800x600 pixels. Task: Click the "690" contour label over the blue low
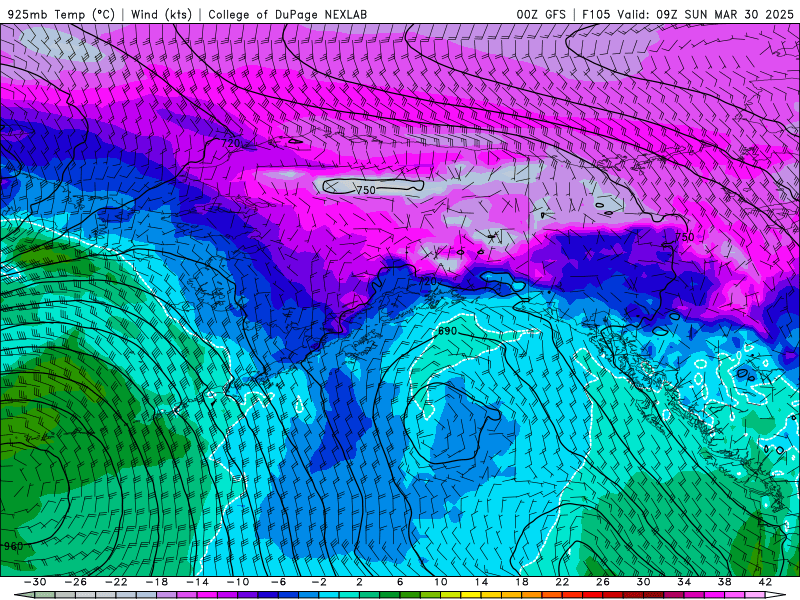point(447,331)
